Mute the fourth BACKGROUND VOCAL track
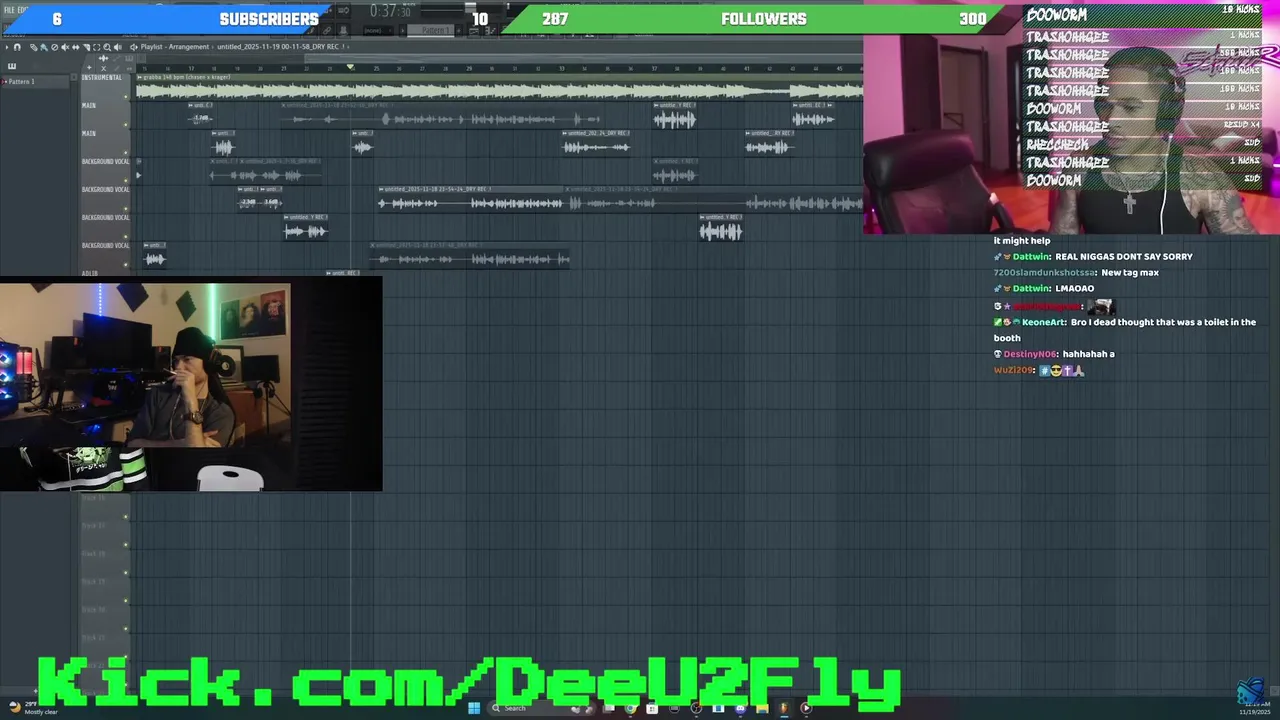The height and width of the screenshot is (720, 1280). (126, 264)
